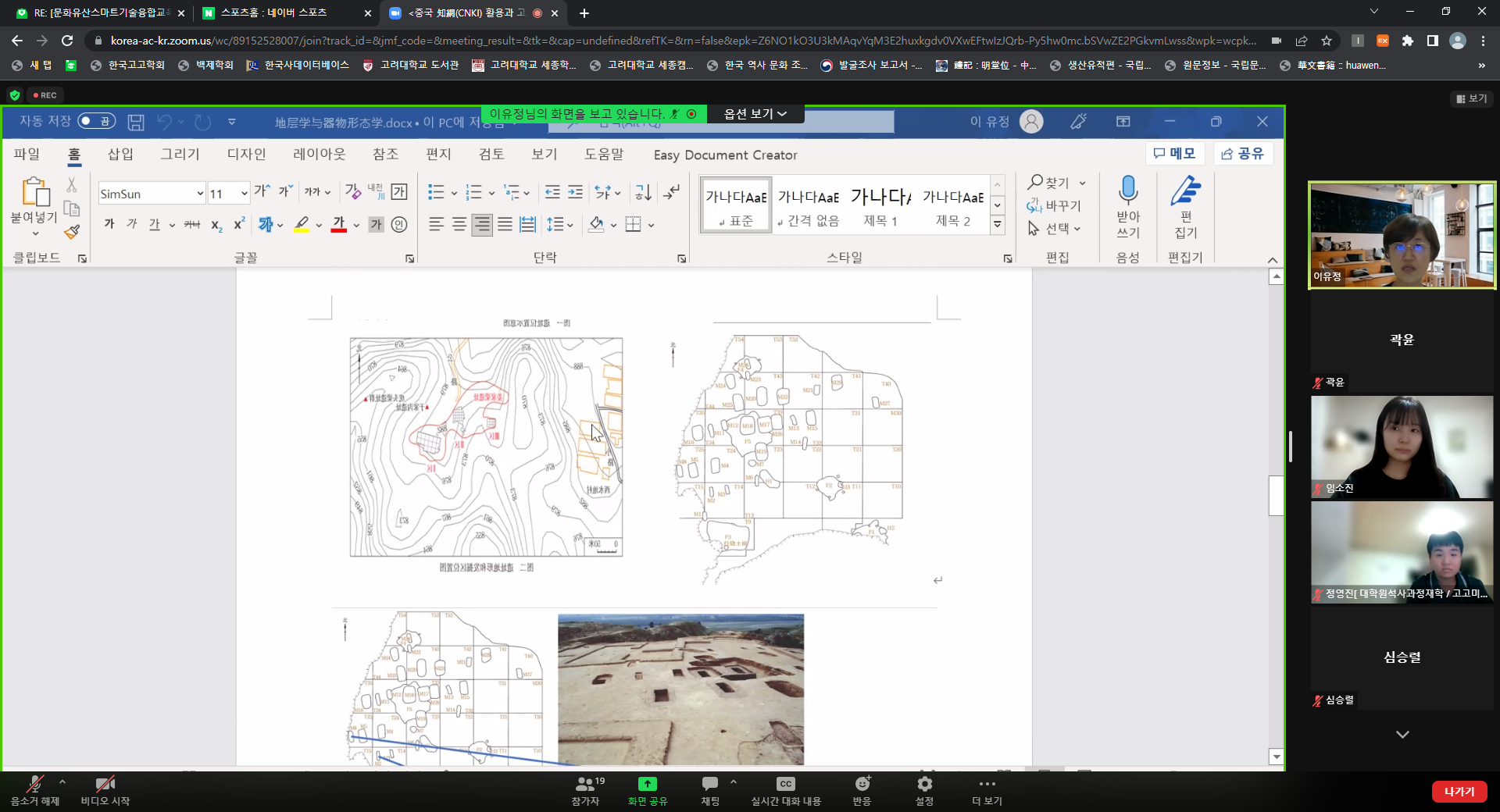Open the font size dropdown showing 11
This screenshot has width=1500, height=812.
click(244, 194)
